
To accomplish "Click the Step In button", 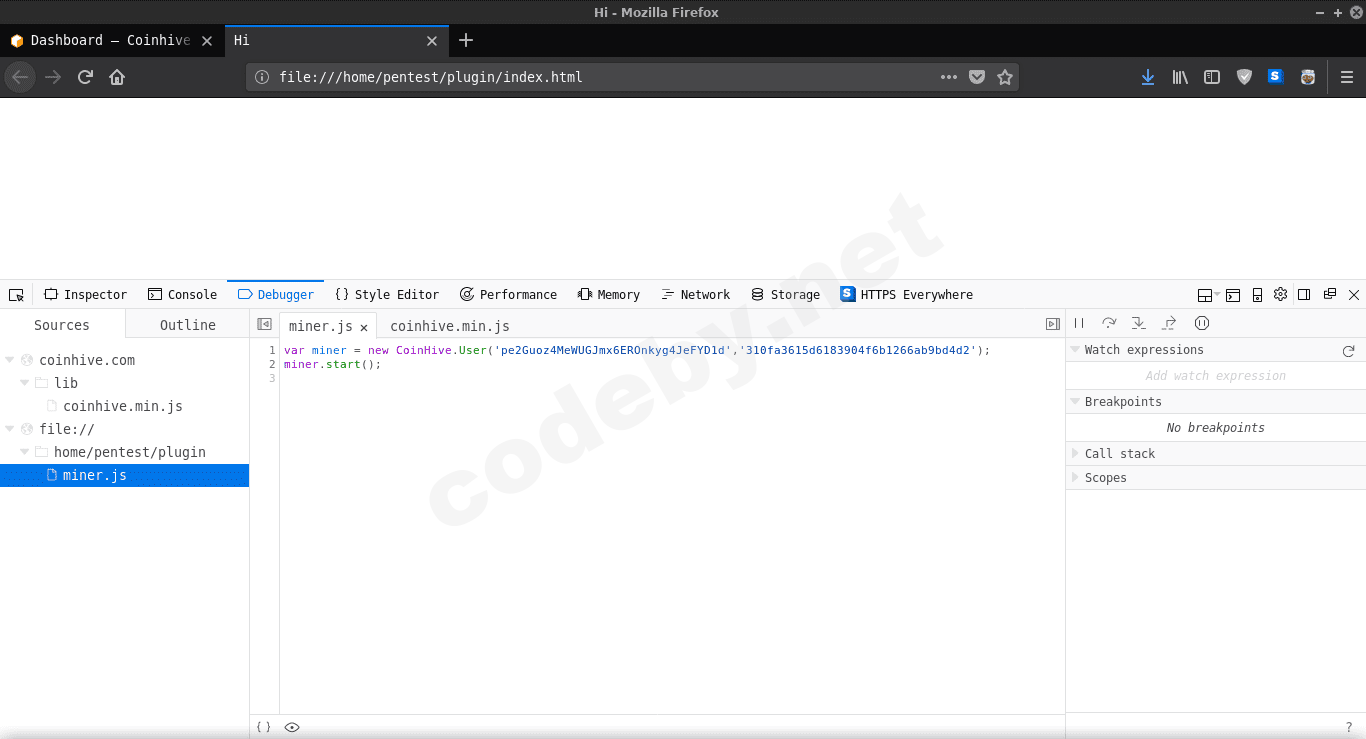I will tap(1139, 323).
